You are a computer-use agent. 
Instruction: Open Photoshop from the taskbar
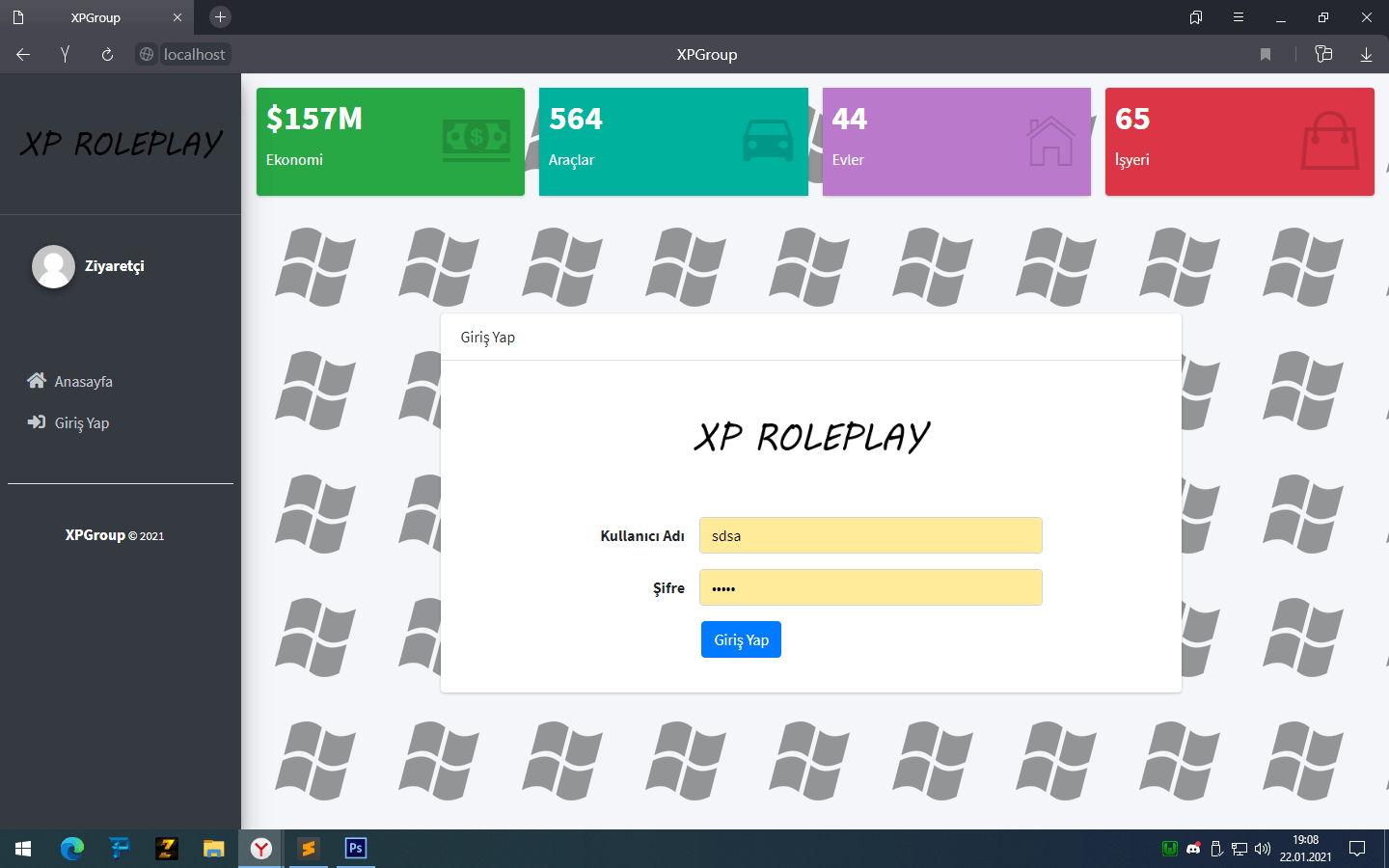click(356, 849)
